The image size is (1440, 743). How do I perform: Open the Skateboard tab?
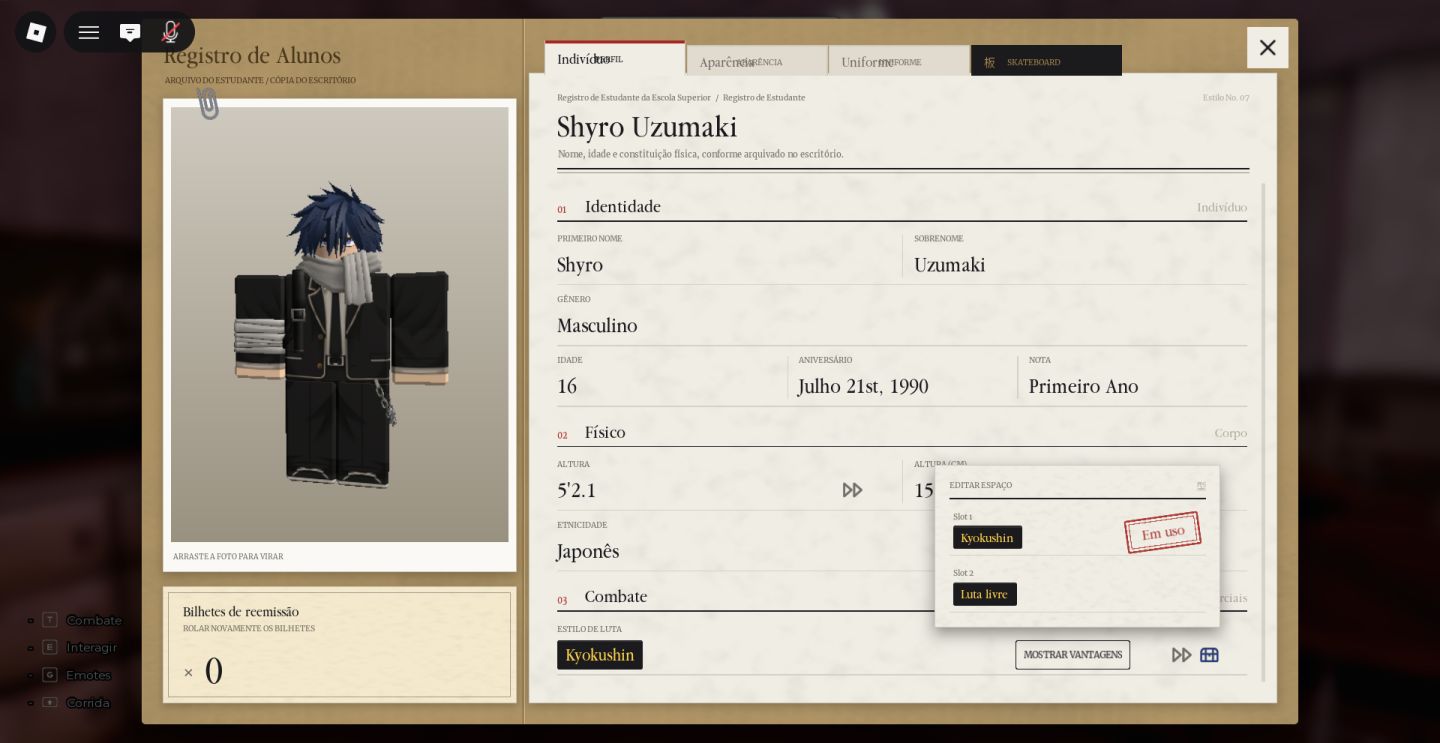(x=1046, y=61)
